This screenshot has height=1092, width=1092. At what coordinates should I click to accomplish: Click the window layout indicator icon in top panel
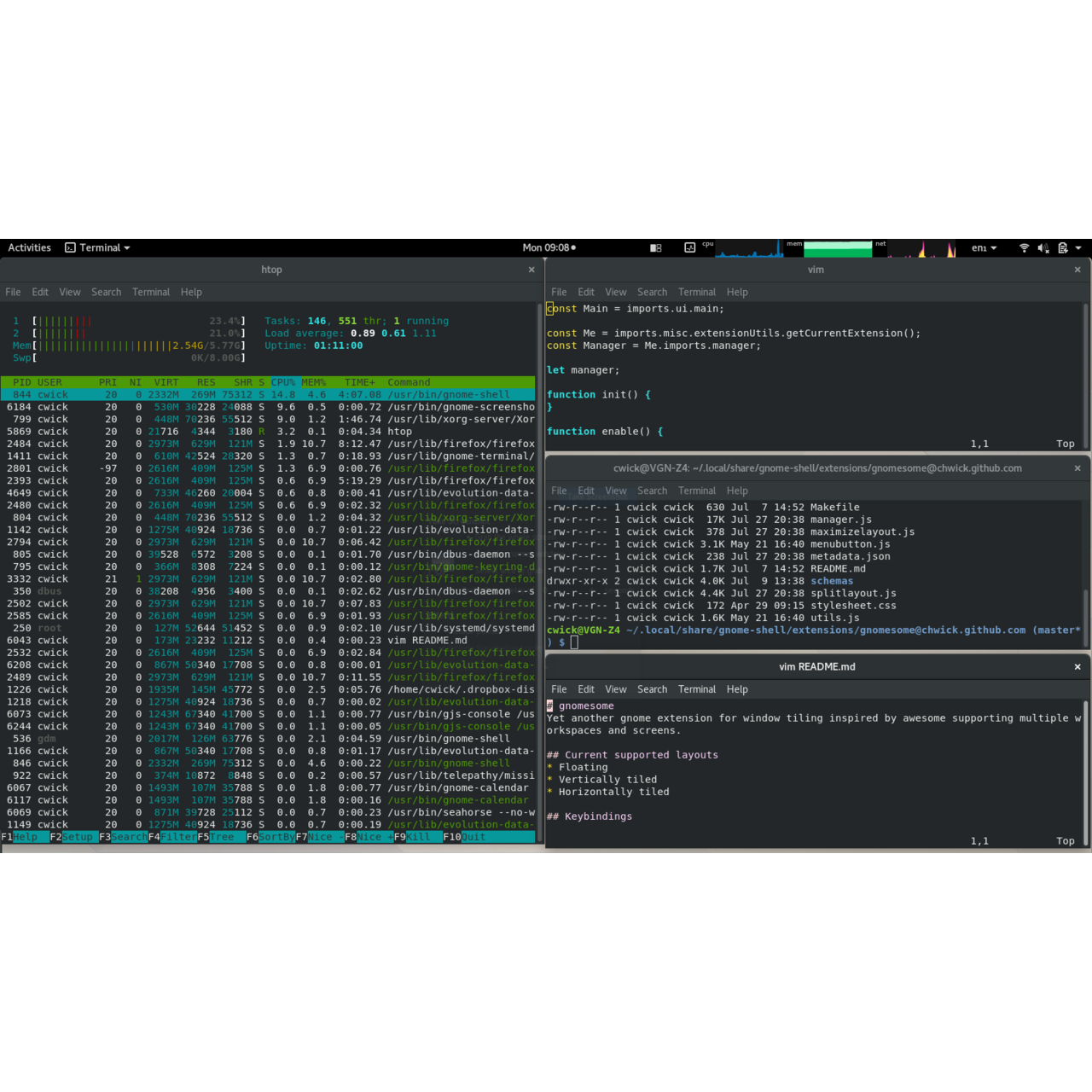[655, 247]
